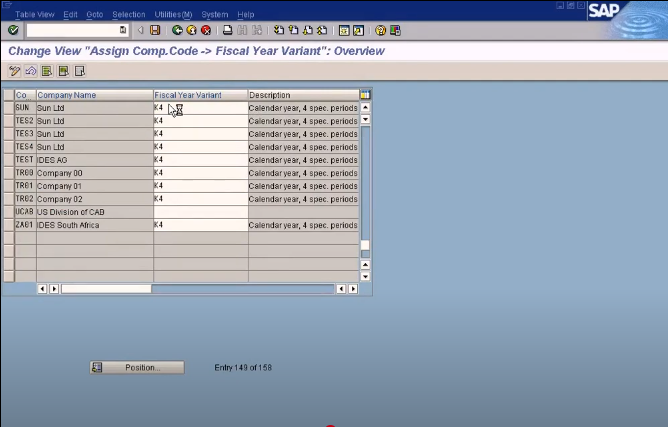This screenshot has width=668, height=427.
Task: Open the Help menu
Action: (246, 14)
